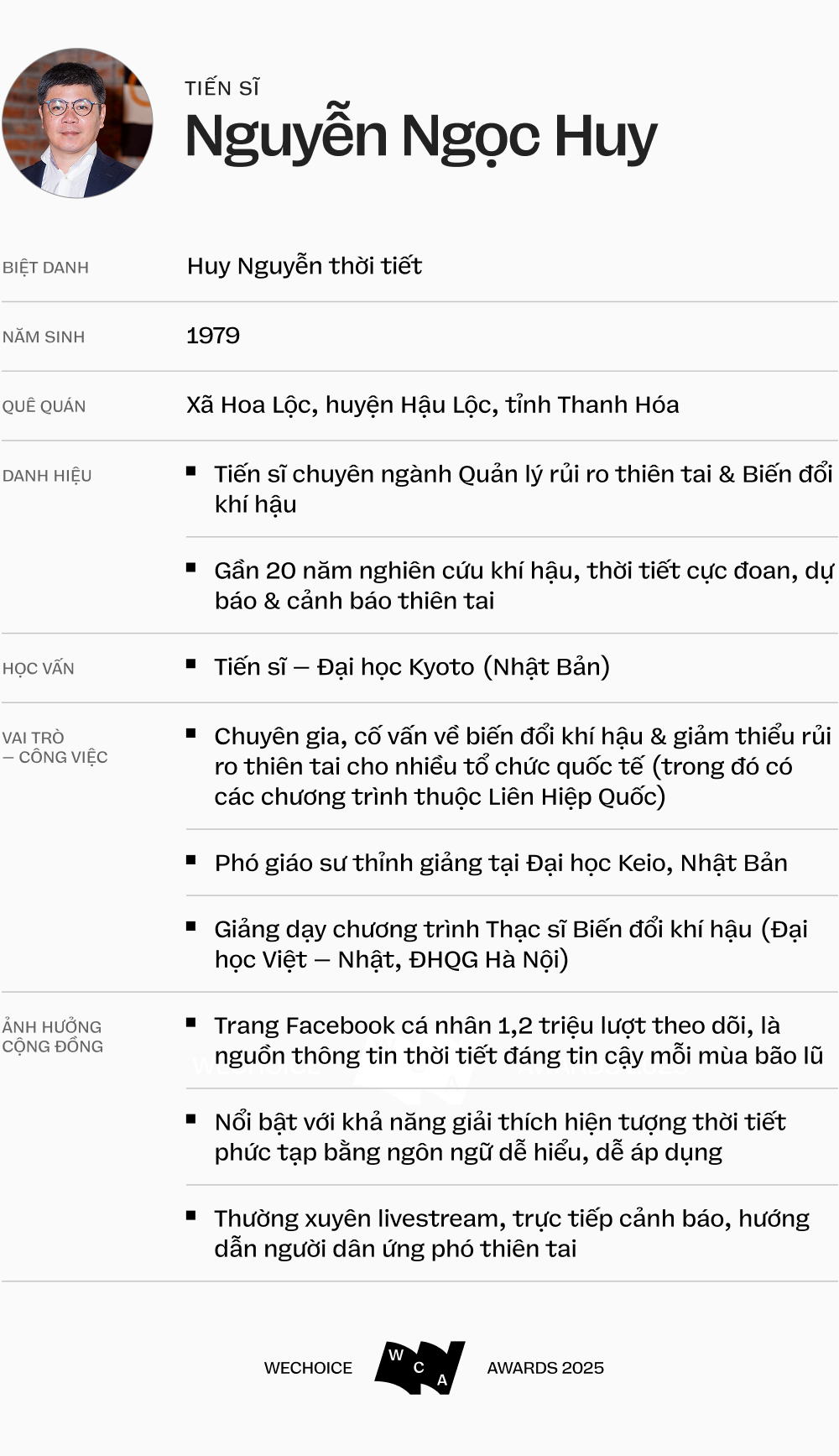Click the 'BIỆT DANH' row label
Screen dimensions: 839x1456
coord(45,268)
